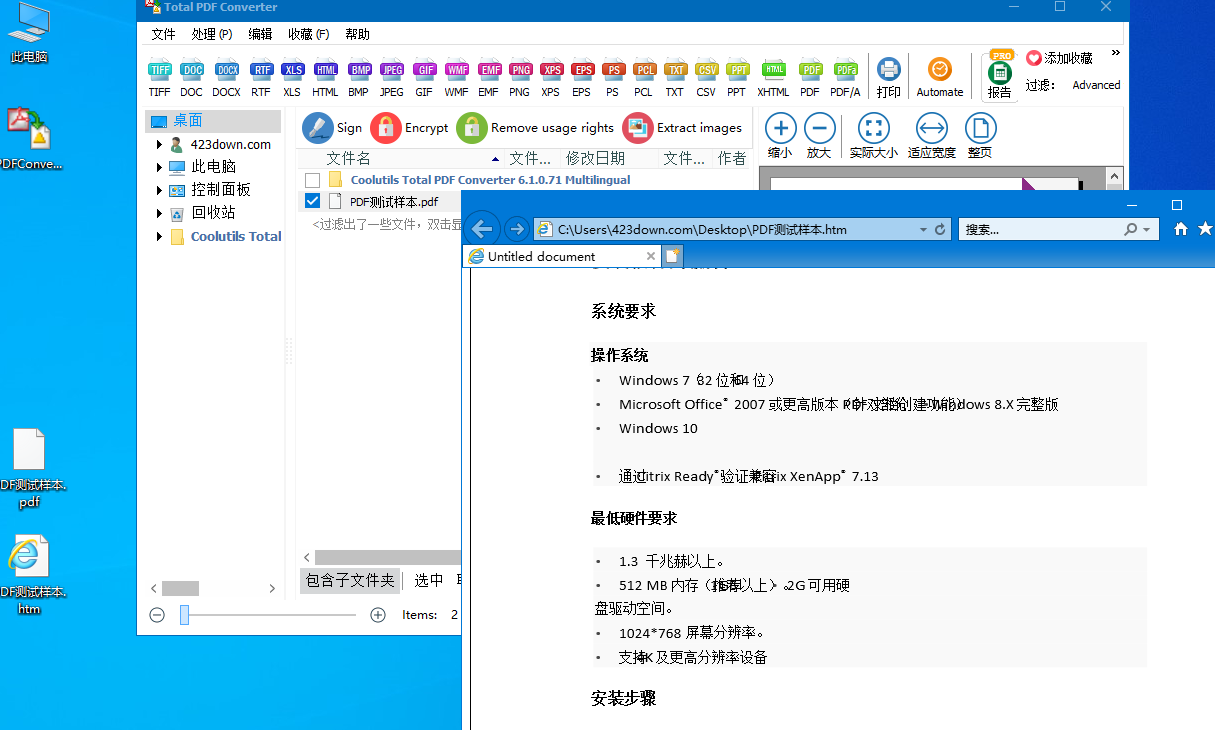
Task: Convert PDF to HTML
Action: pos(325,78)
